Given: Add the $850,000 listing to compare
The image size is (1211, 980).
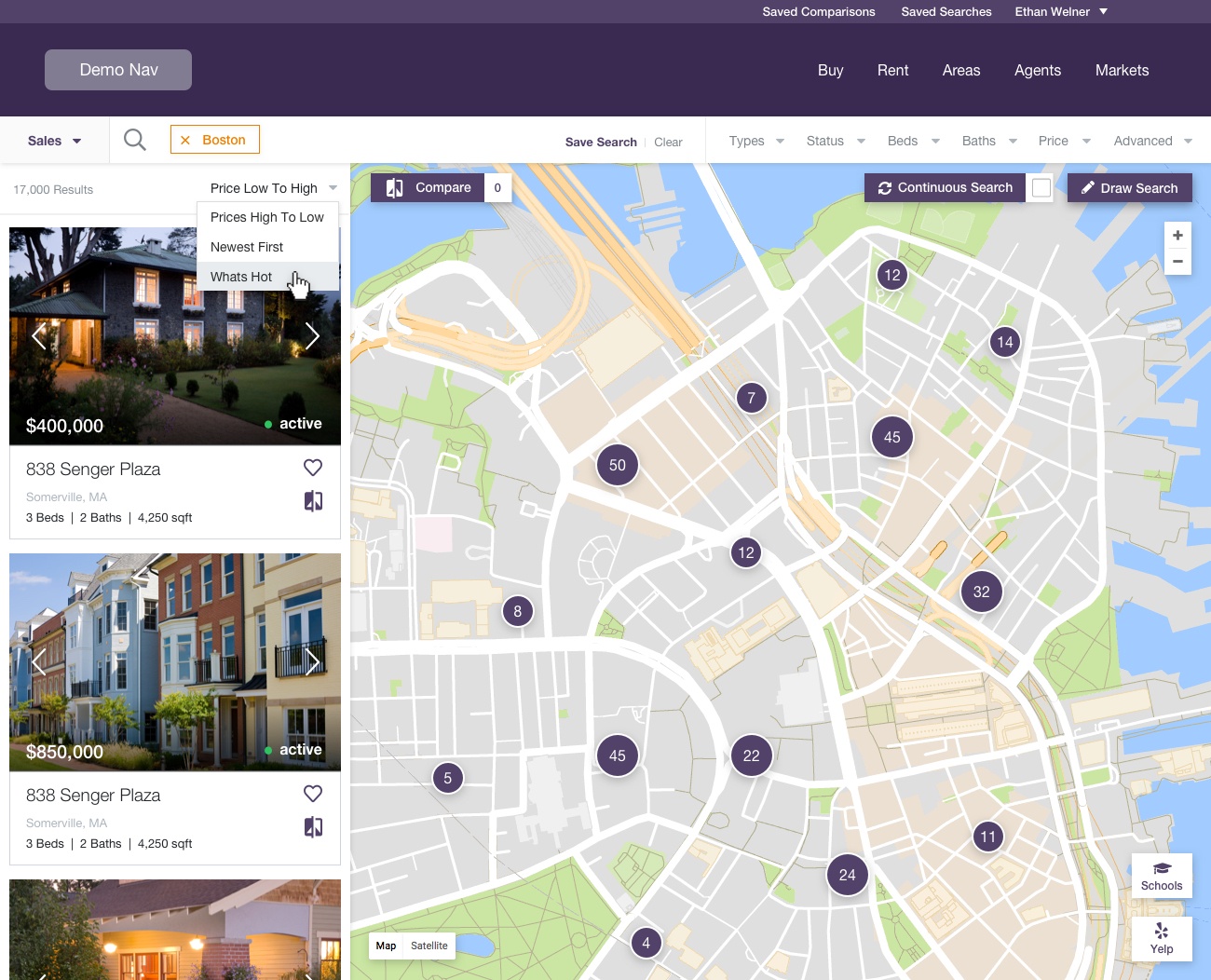Looking at the screenshot, I should point(313,827).
